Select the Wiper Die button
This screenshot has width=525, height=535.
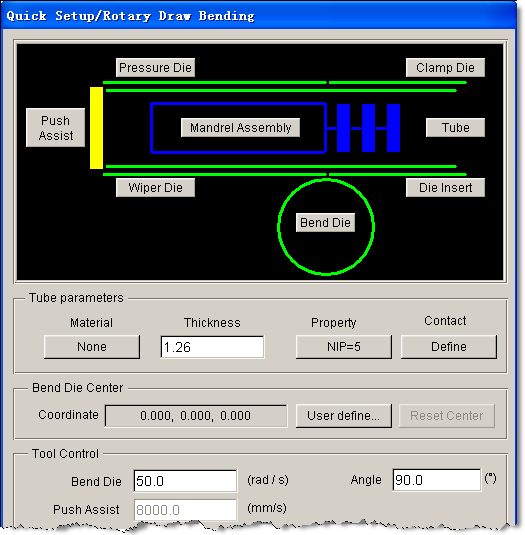[155, 188]
